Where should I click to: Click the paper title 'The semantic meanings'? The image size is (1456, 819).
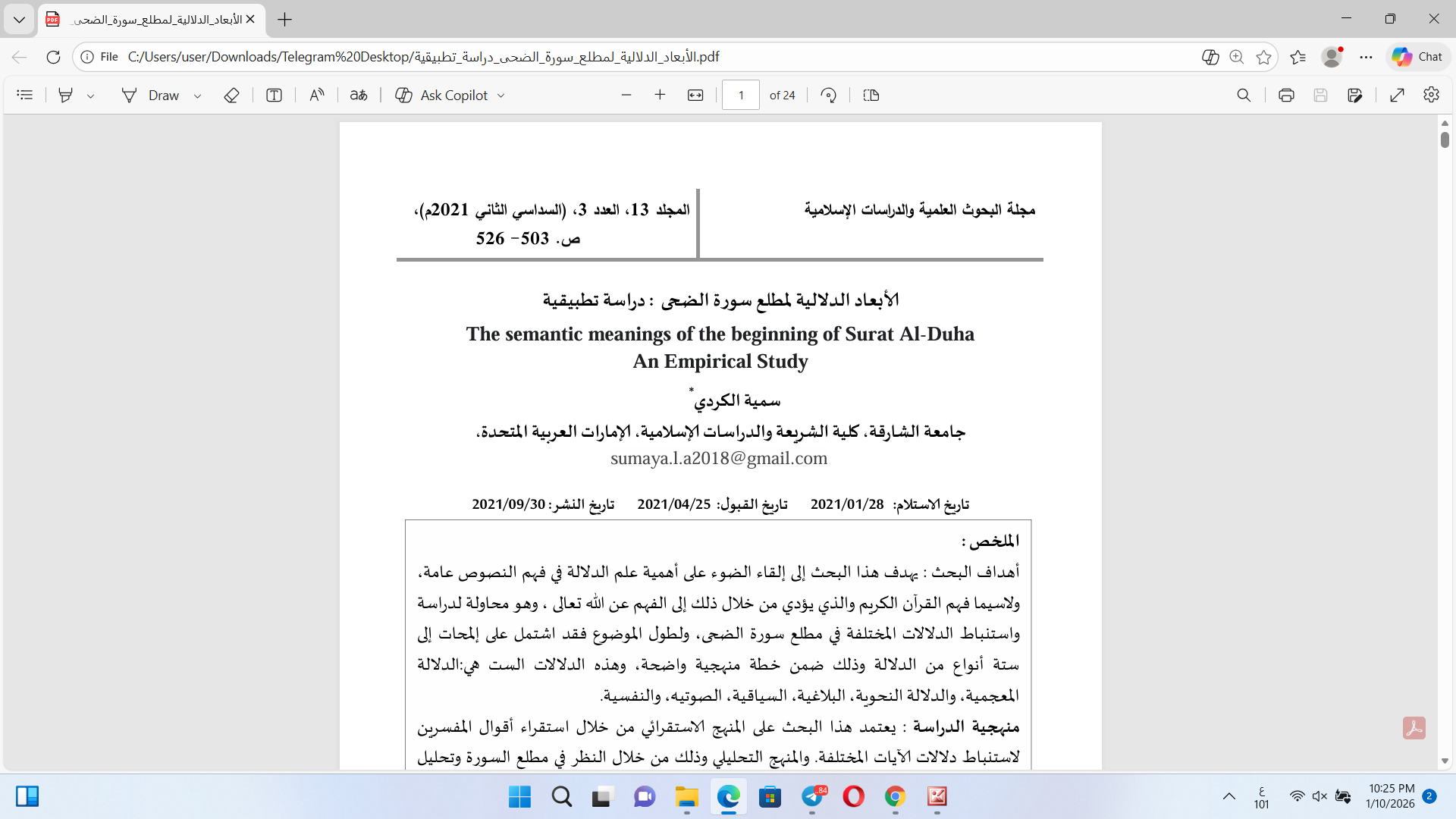(x=720, y=334)
